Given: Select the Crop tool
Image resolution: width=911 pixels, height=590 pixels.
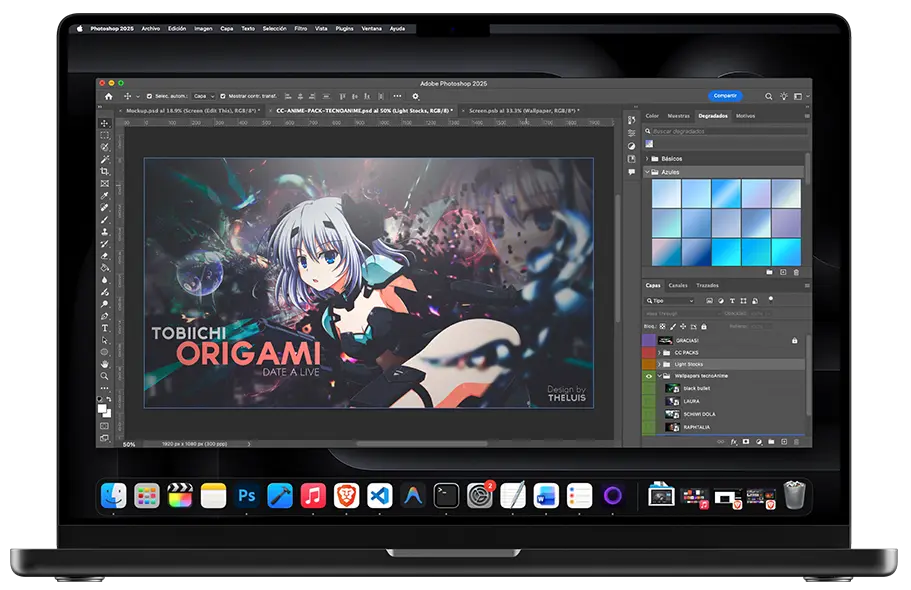Looking at the screenshot, I should click(x=105, y=171).
